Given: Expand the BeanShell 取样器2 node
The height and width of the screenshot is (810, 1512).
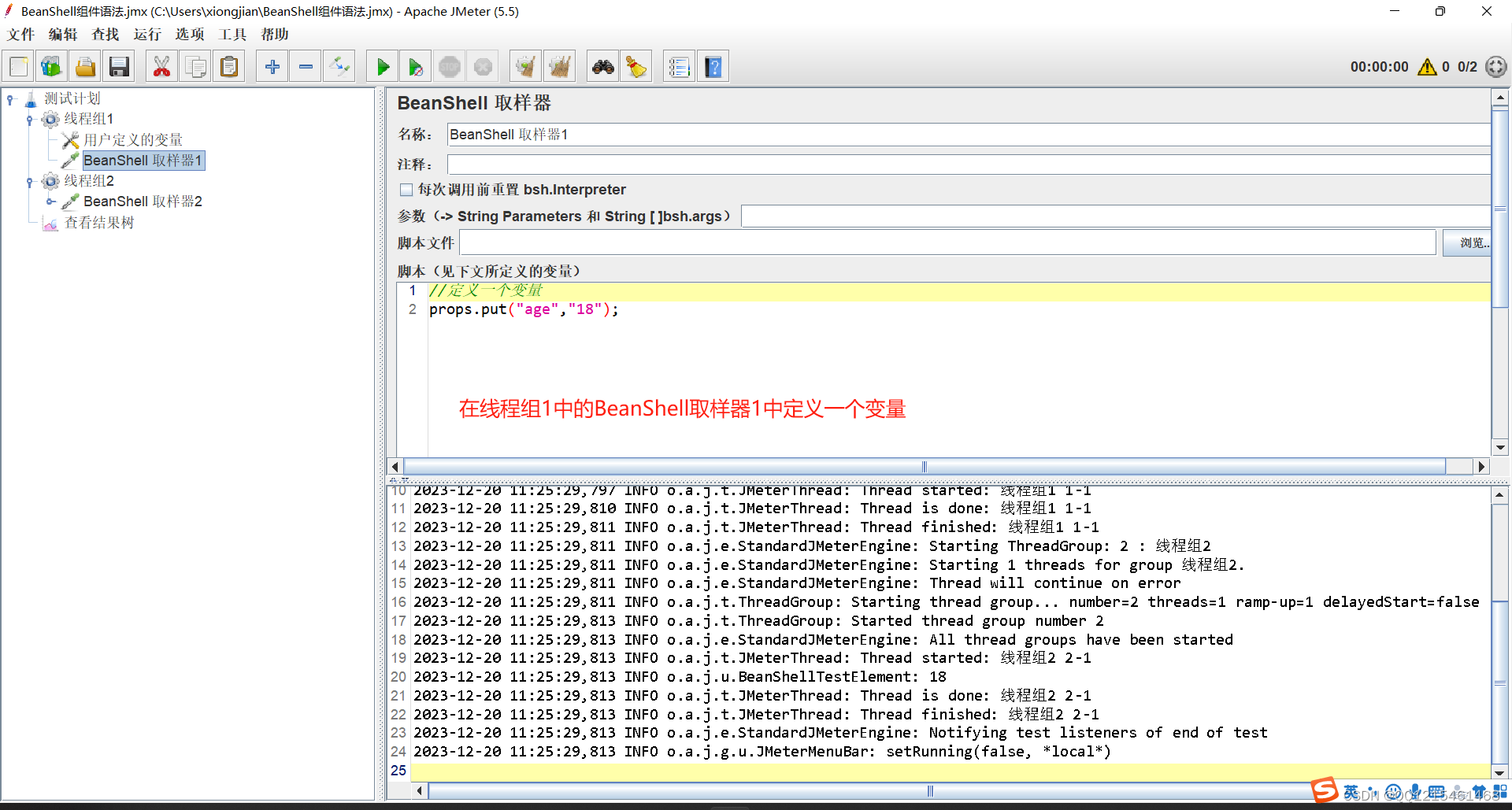Looking at the screenshot, I should pos(50,202).
